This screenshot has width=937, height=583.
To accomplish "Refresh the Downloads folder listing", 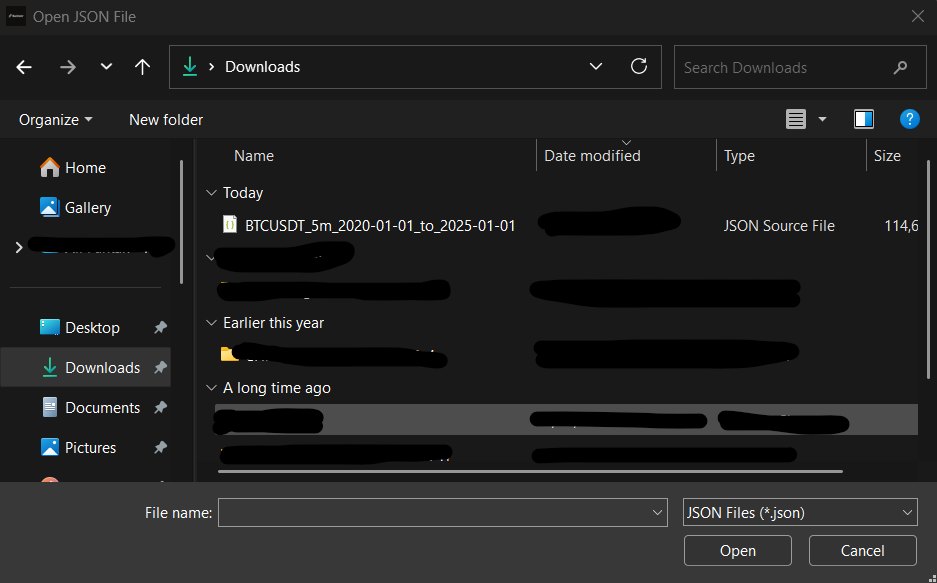I will [639, 66].
